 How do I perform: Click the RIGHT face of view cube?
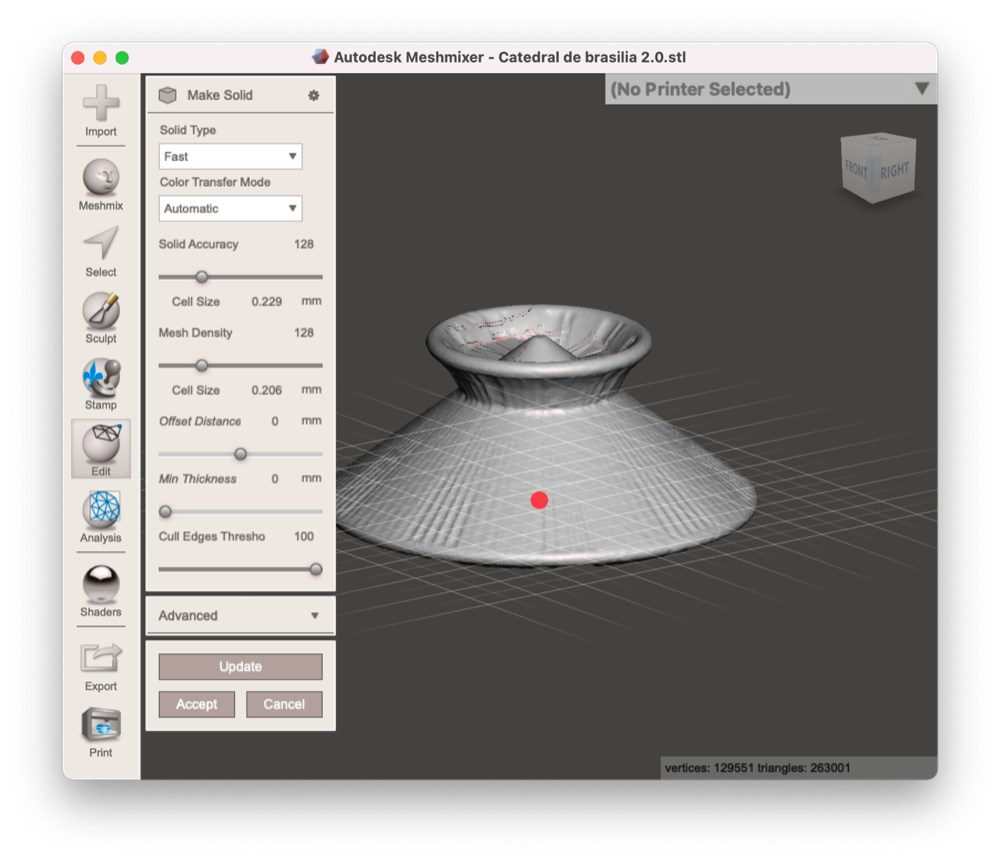click(894, 171)
